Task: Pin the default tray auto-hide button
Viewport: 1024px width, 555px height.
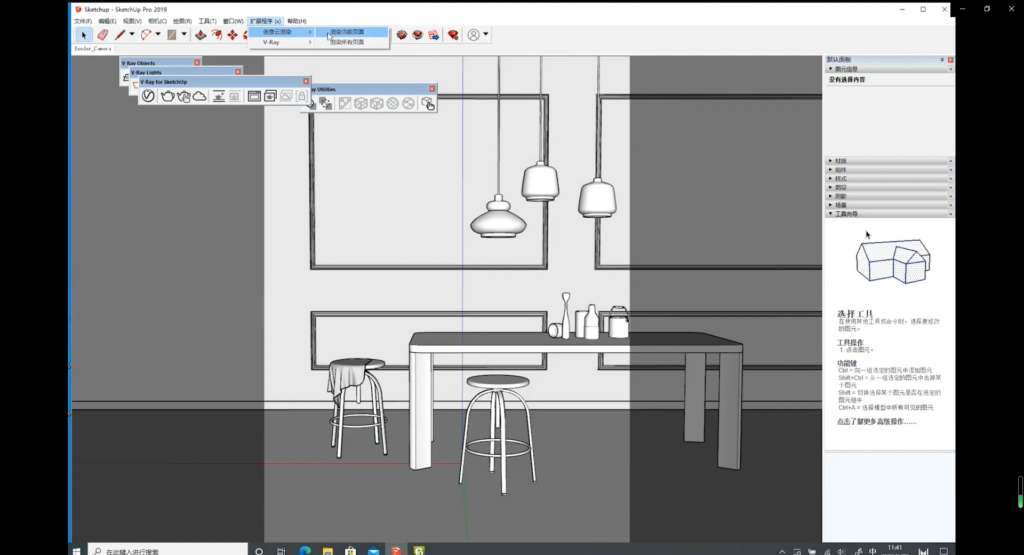Action: point(942,59)
